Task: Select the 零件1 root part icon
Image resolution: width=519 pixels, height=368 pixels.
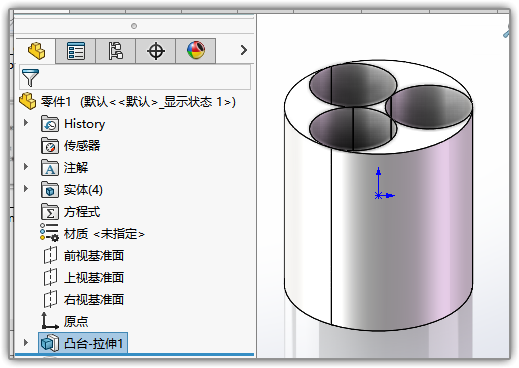Action: click(27, 101)
